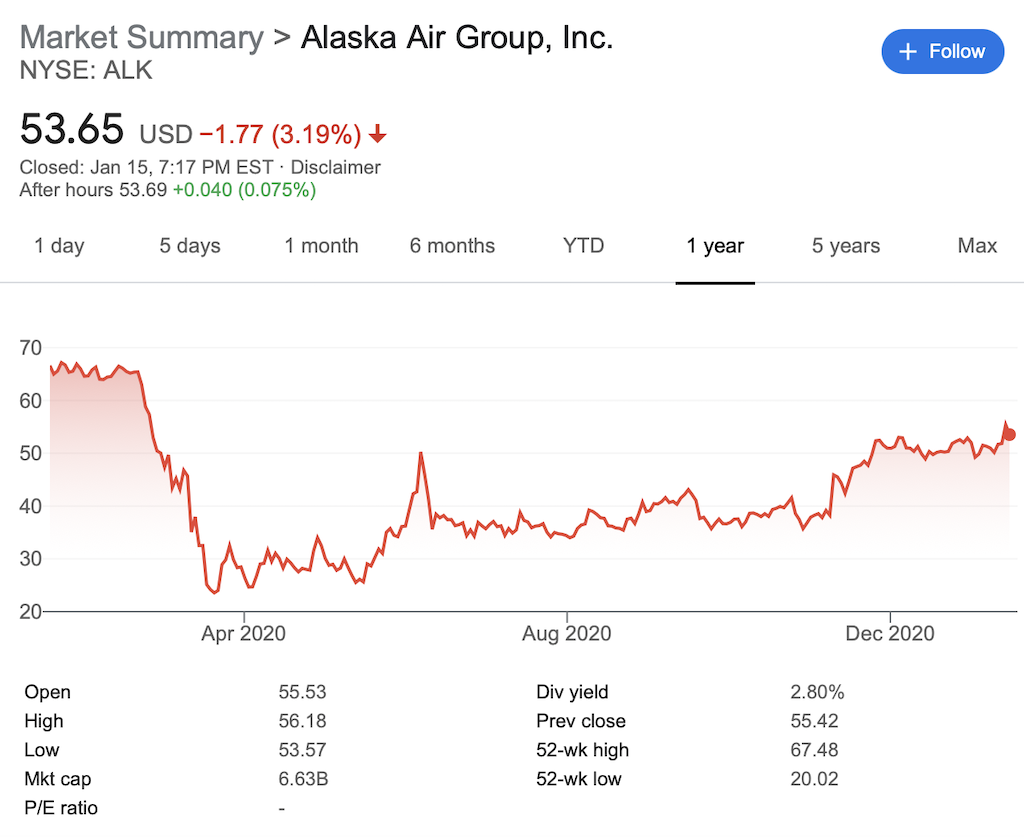Select the YTD tab

pyautogui.click(x=584, y=245)
